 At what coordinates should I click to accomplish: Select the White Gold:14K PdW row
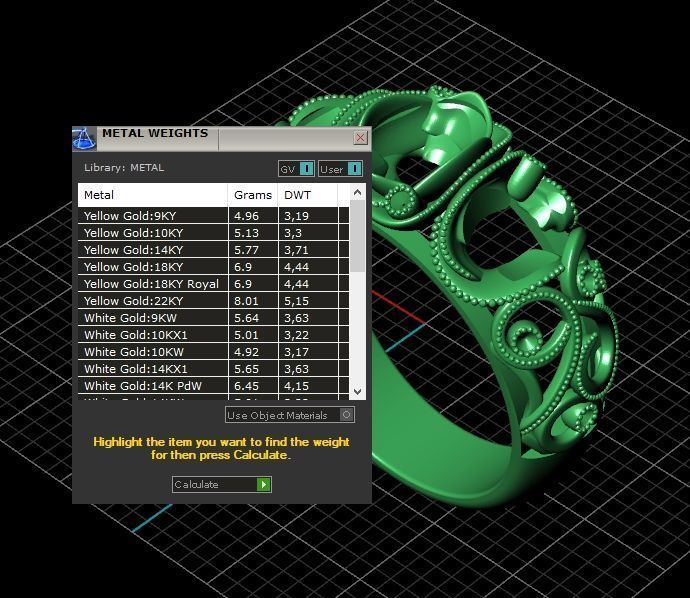(x=213, y=386)
